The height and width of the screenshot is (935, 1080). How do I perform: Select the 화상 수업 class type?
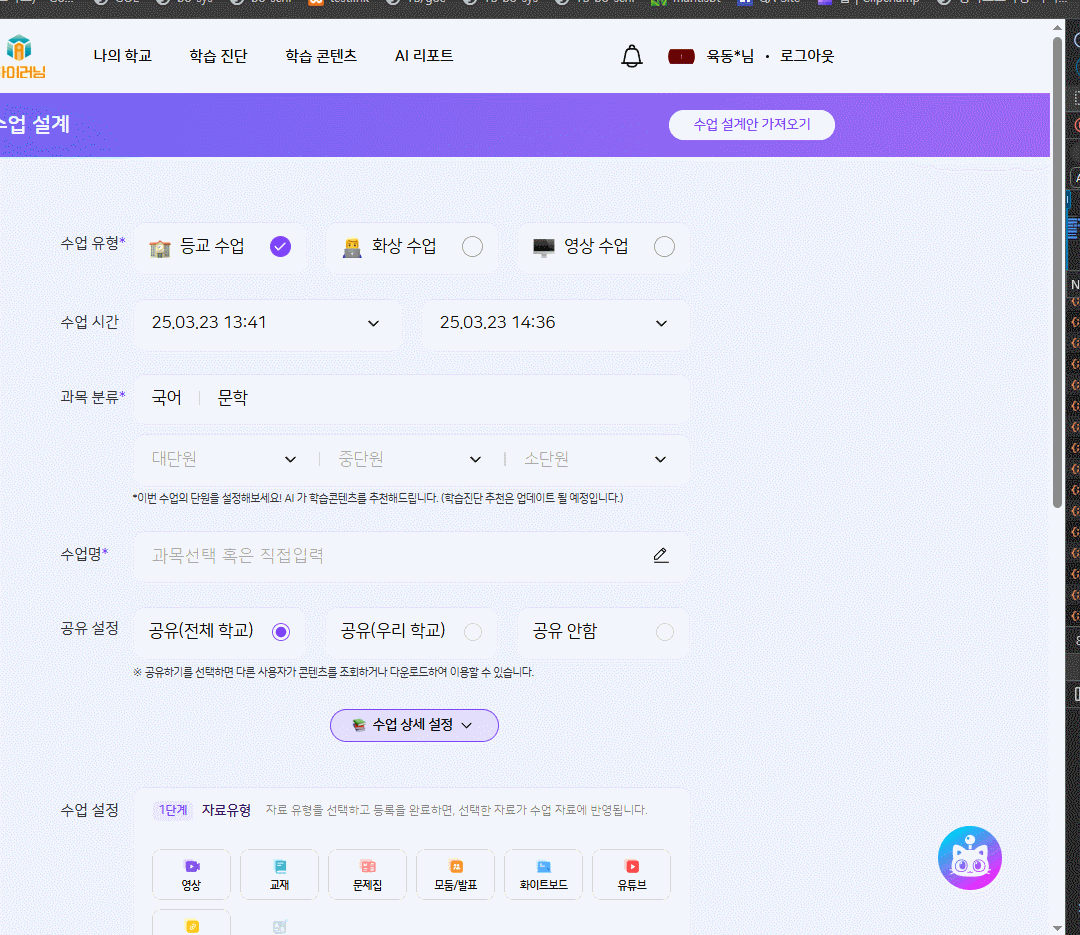(412, 247)
